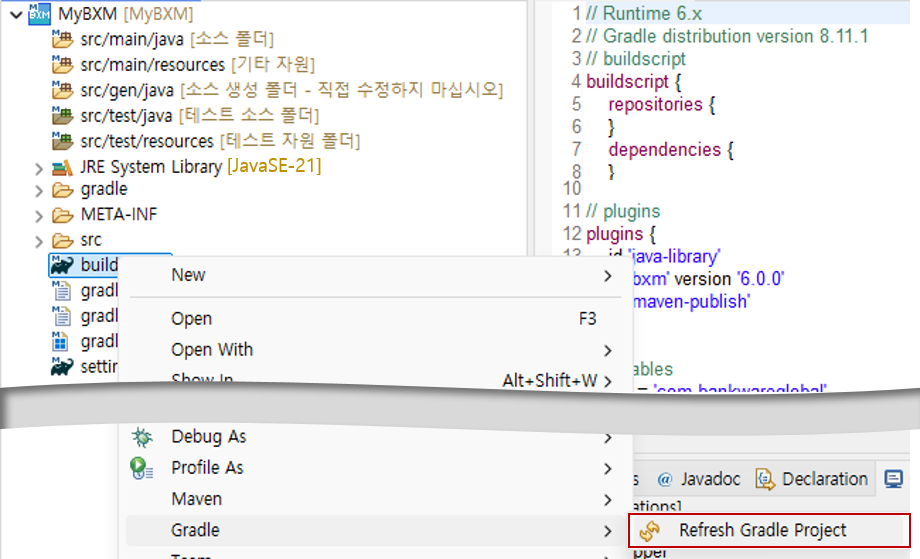The image size is (920, 559).
Task: Click the Gradle submenu arrow
Action: coord(608,531)
